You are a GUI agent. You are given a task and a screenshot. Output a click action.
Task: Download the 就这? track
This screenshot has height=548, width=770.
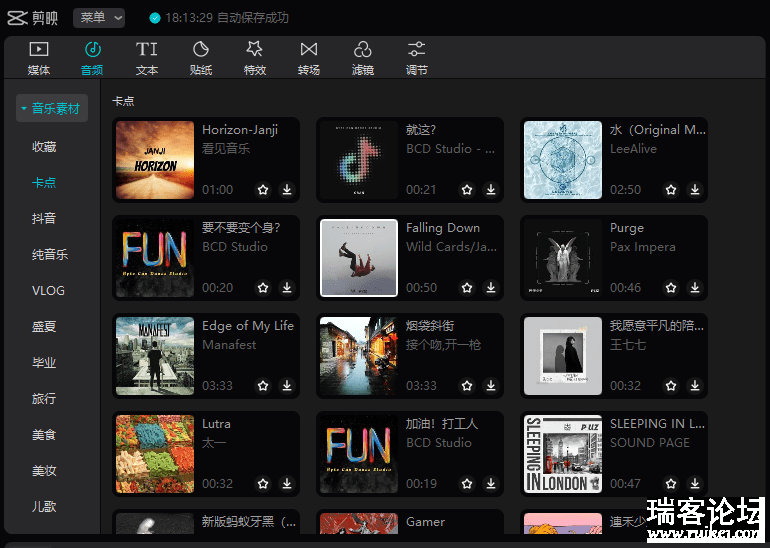[x=491, y=190]
